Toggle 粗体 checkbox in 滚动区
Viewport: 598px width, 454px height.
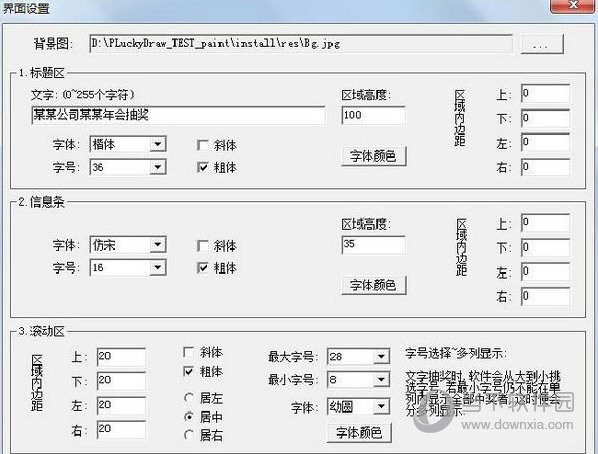[188, 371]
